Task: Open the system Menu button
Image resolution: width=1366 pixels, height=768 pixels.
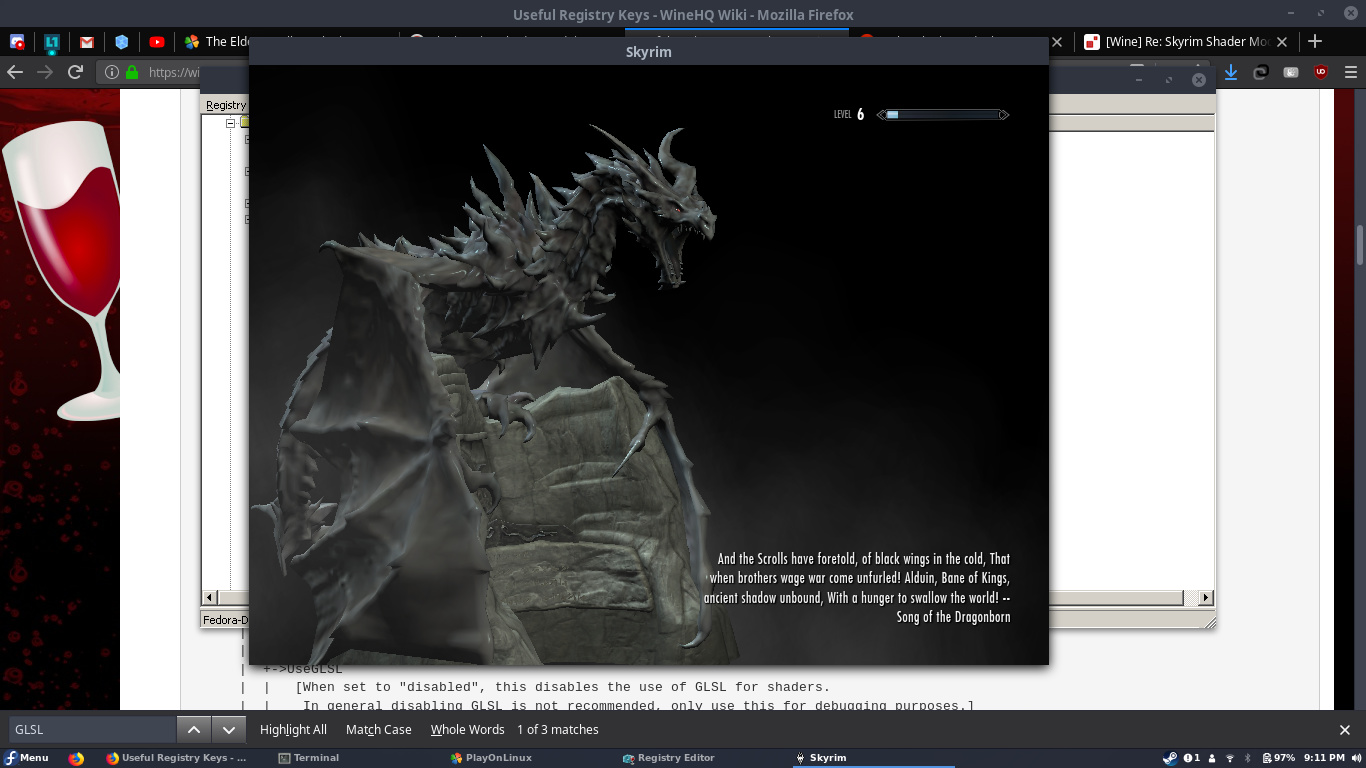Action: 26,758
